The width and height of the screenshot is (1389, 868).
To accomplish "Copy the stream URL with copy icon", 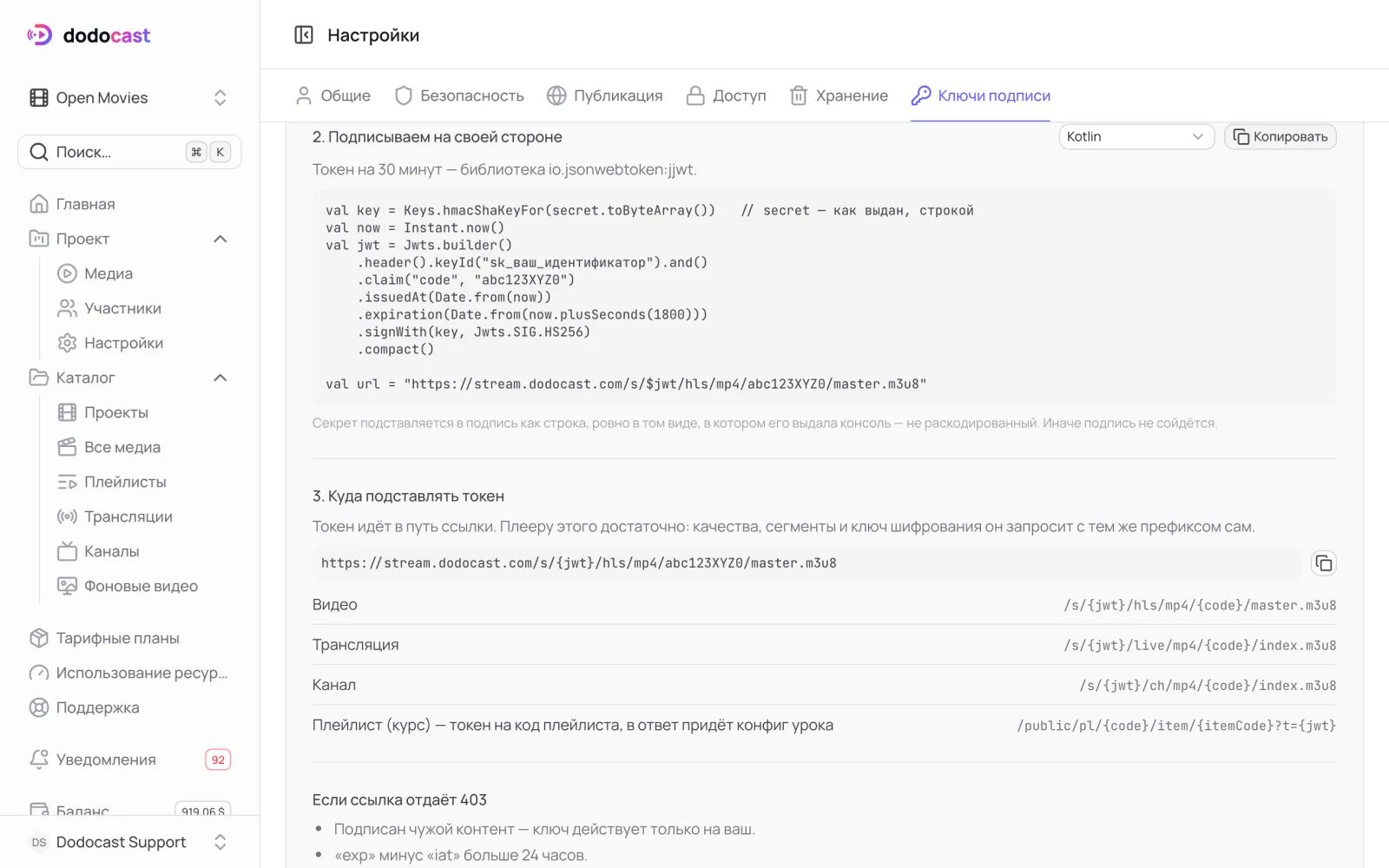I will tap(1323, 563).
